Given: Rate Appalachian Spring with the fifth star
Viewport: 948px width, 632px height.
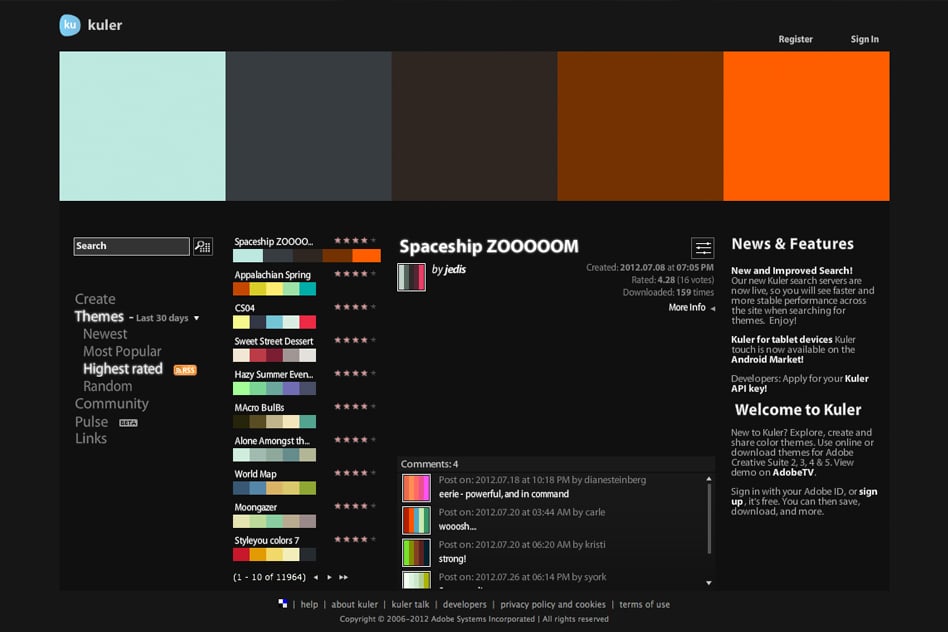Looking at the screenshot, I should pyautogui.click(x=374, y=273).
